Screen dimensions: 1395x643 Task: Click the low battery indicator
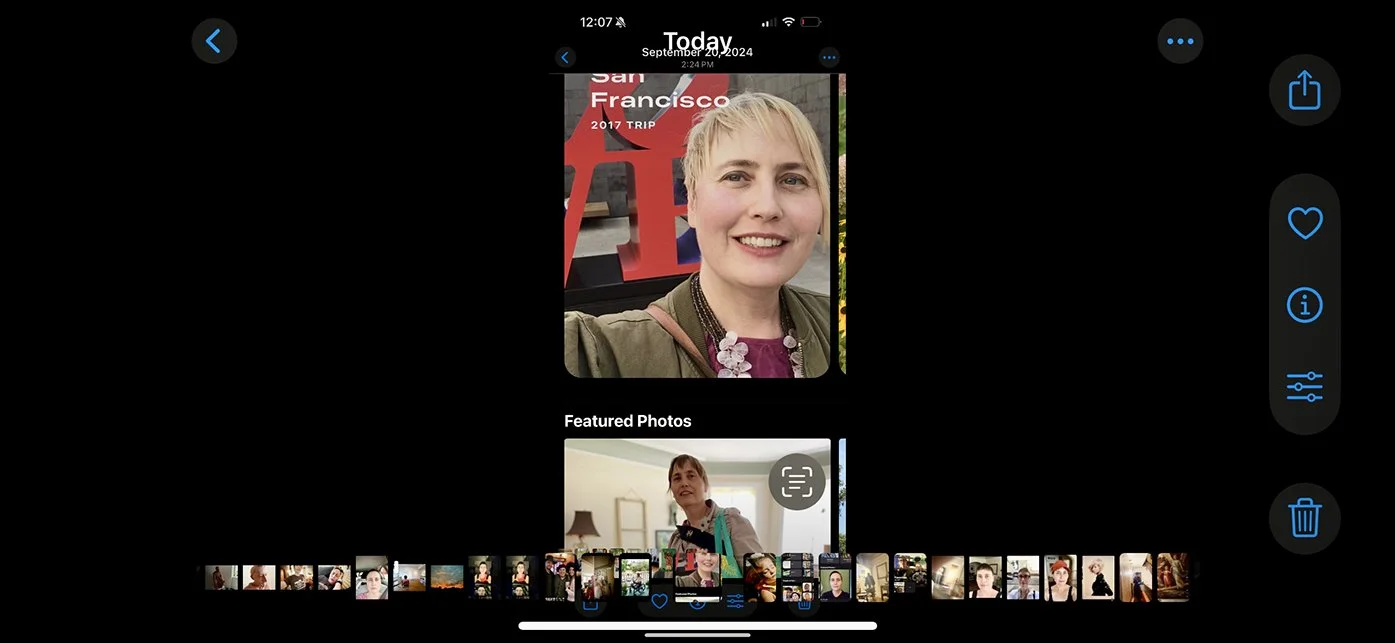coord(810,22)
